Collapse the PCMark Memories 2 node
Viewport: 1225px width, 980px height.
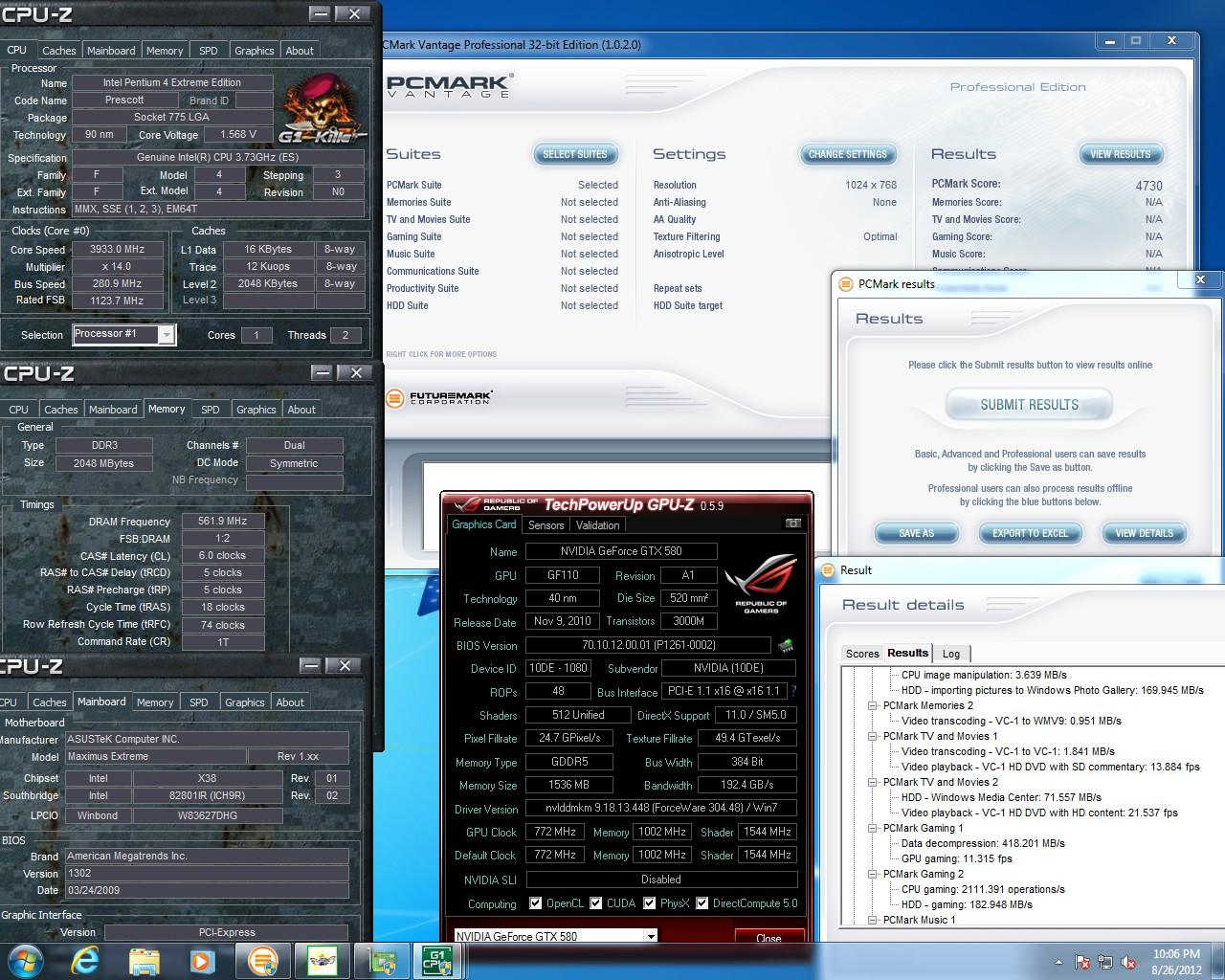click(x=873, y=705)
